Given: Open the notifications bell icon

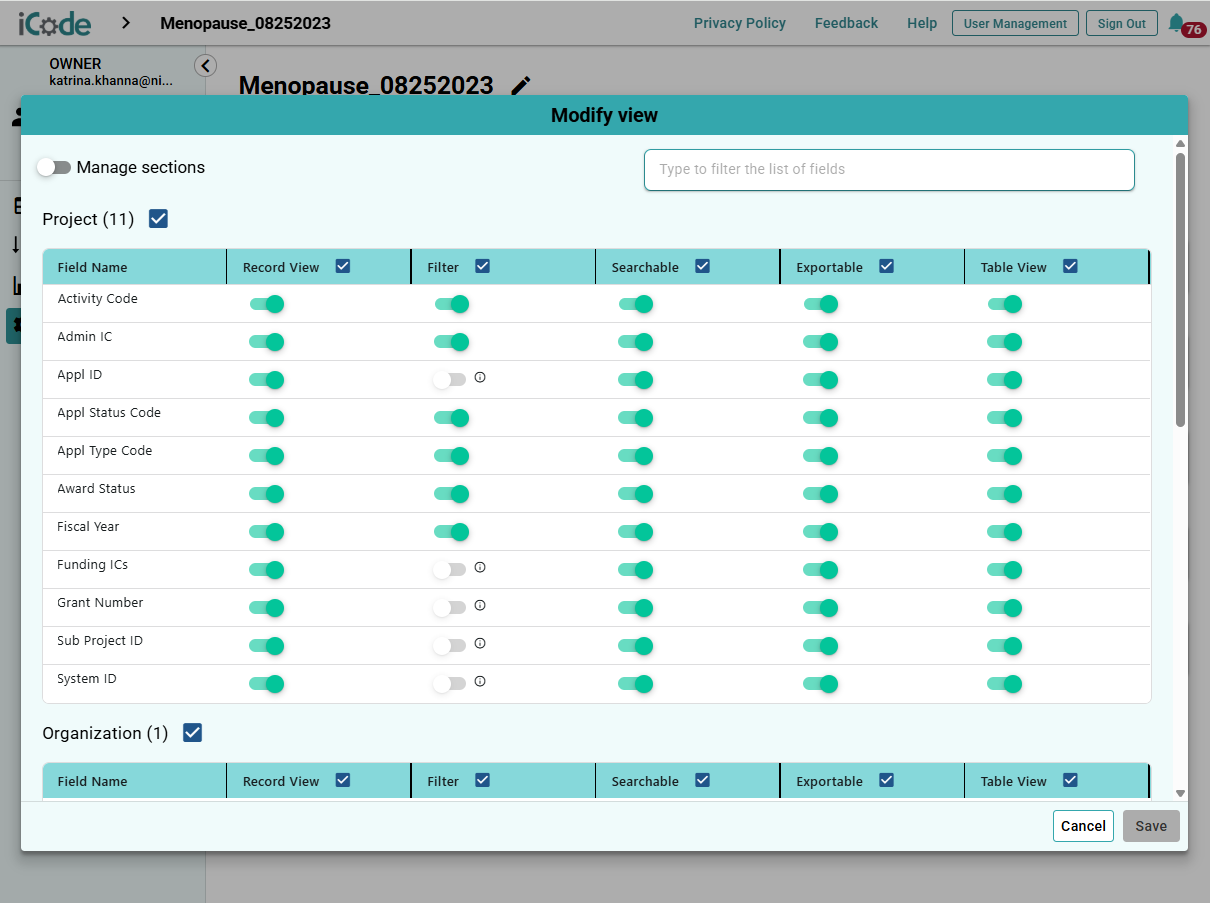Looking at the screenshot, I should (x=1177, y=22).
